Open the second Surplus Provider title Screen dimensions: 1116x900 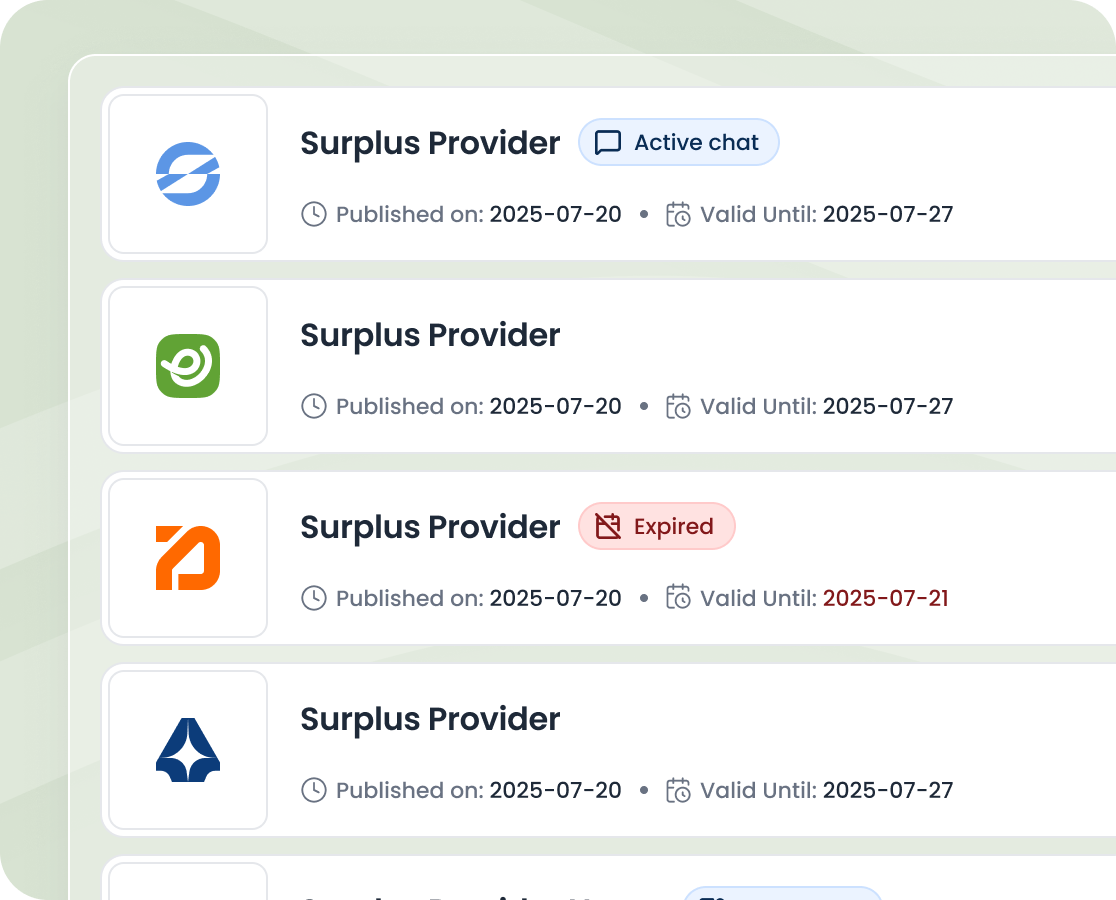430,335
